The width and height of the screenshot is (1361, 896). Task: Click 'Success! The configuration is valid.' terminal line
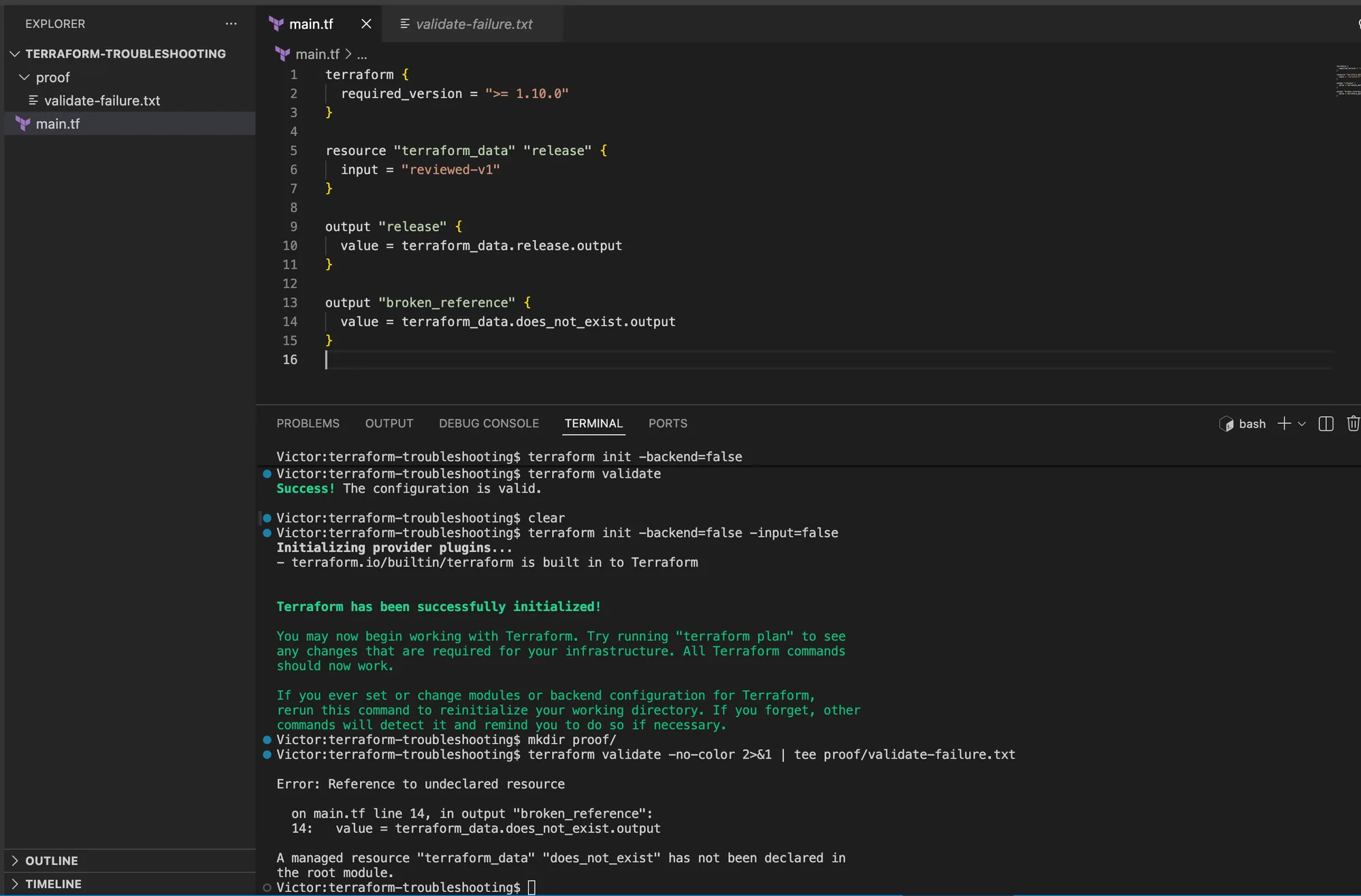pos(409,488)
